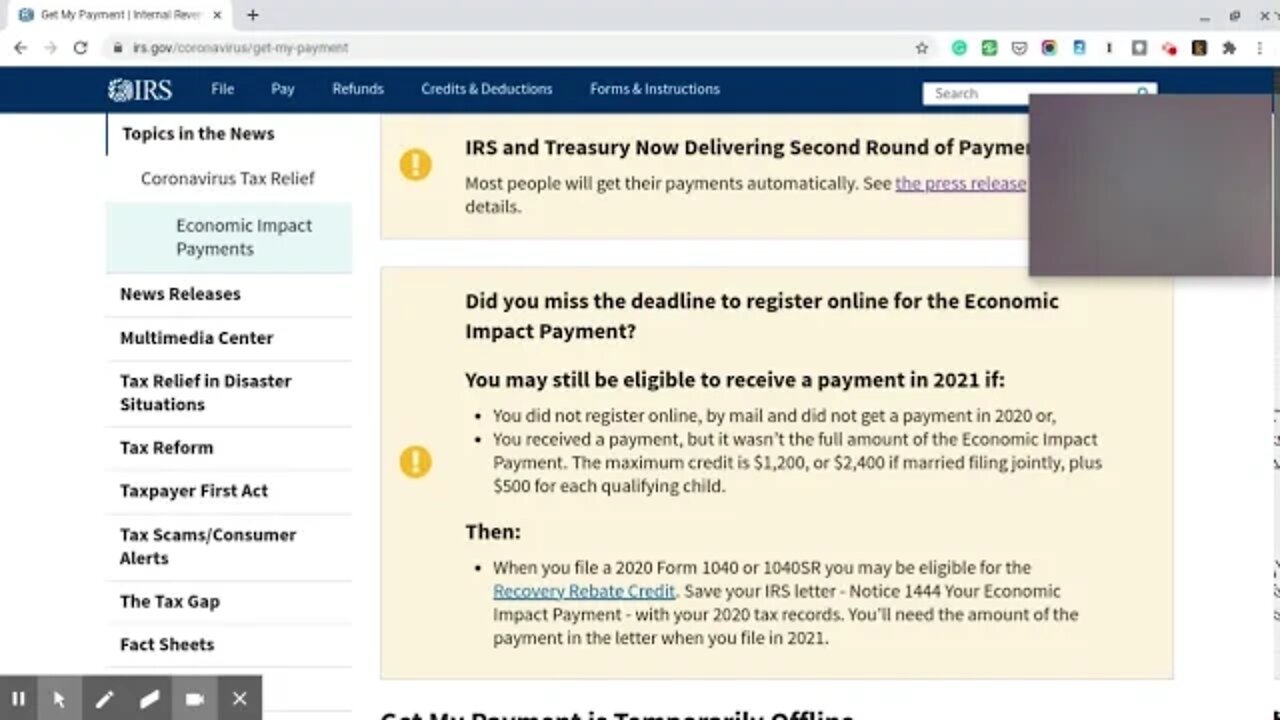Select the mouse pointer tool in recorder bar

(x=59, y=699)
